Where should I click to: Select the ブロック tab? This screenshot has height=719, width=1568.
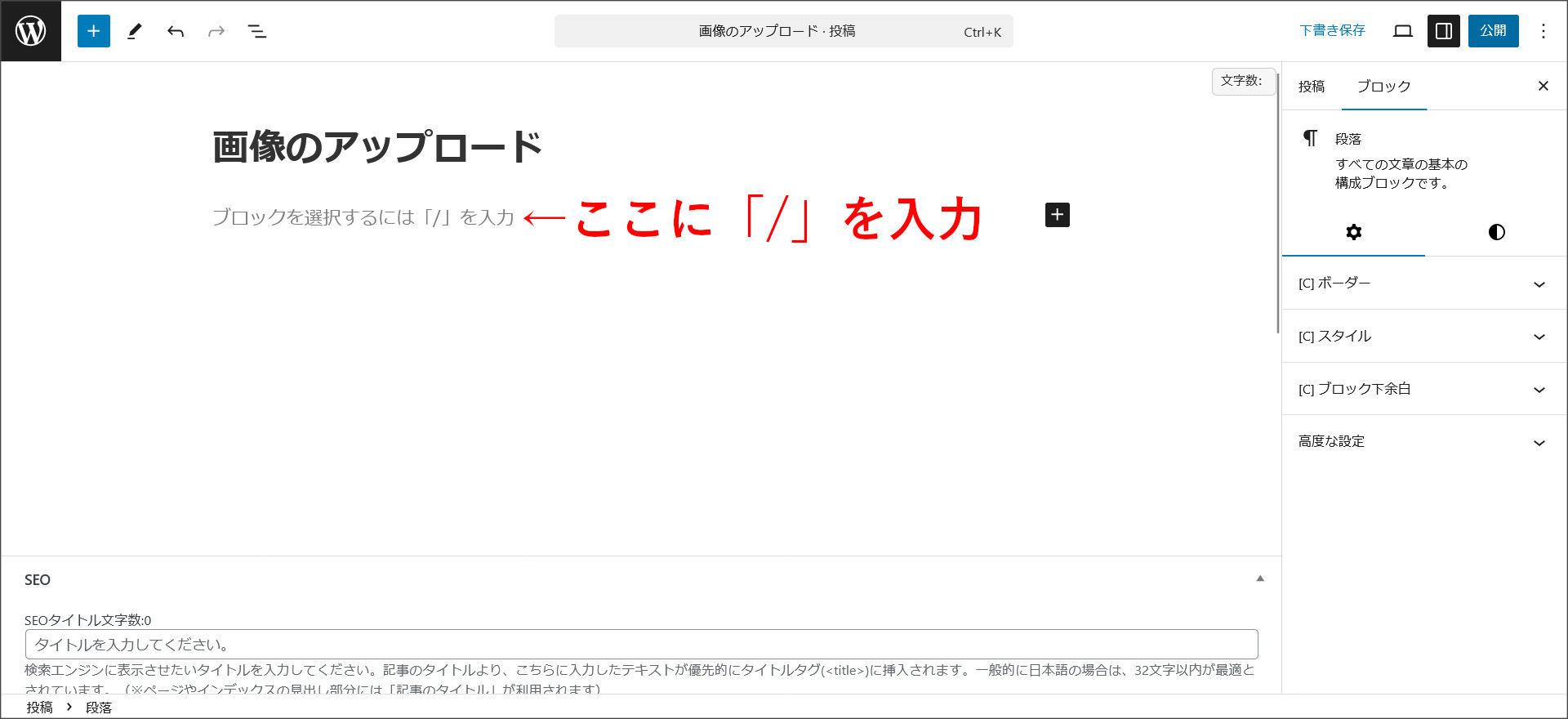tap(1383, 87)
